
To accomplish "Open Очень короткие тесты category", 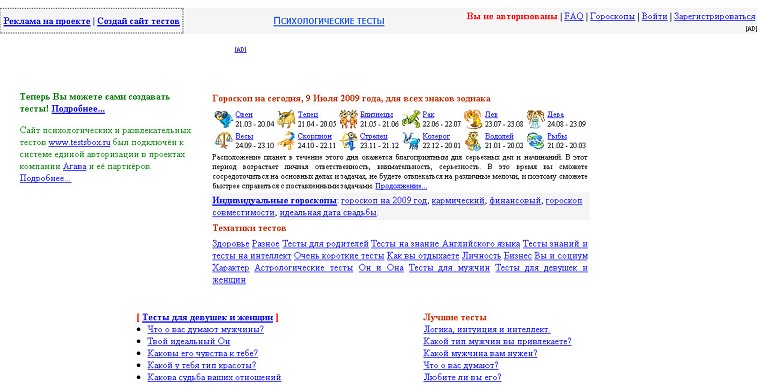I will (x=339, y=256).
